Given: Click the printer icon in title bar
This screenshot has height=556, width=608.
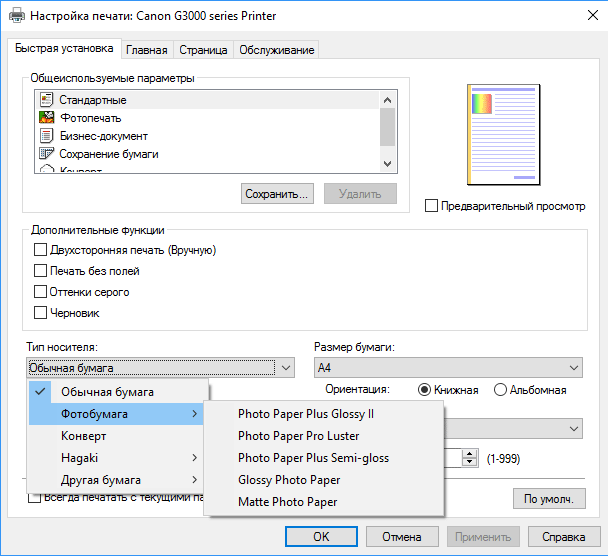Looking at the screenshot, I should (x=17, y=16).
